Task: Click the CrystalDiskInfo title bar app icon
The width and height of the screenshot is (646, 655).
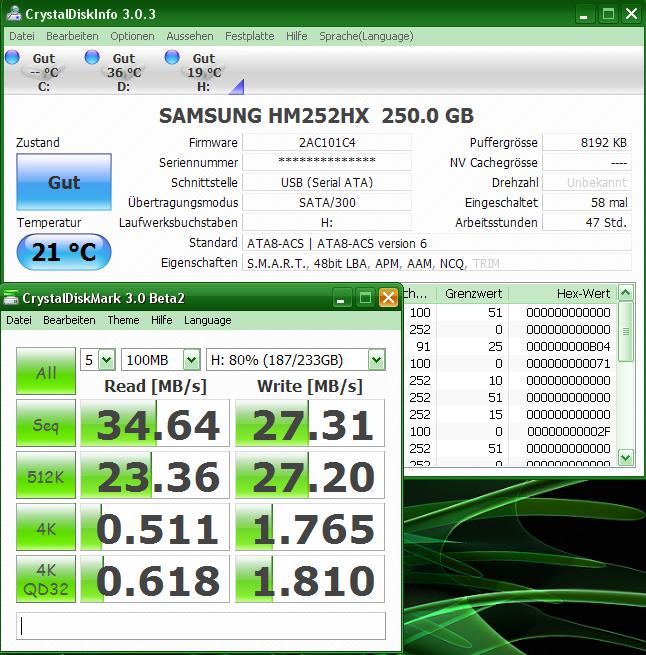Action: 13,14
